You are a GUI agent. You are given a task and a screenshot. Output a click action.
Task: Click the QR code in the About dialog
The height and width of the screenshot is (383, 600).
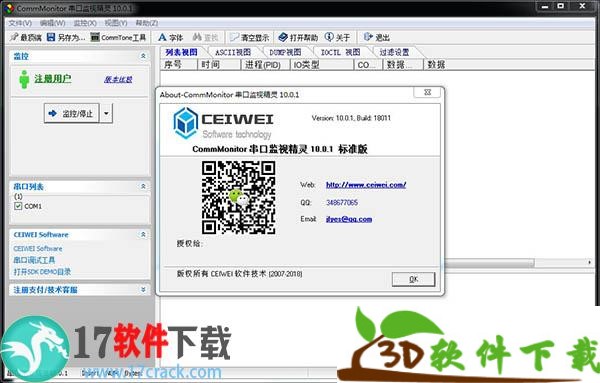pos(238,197)
